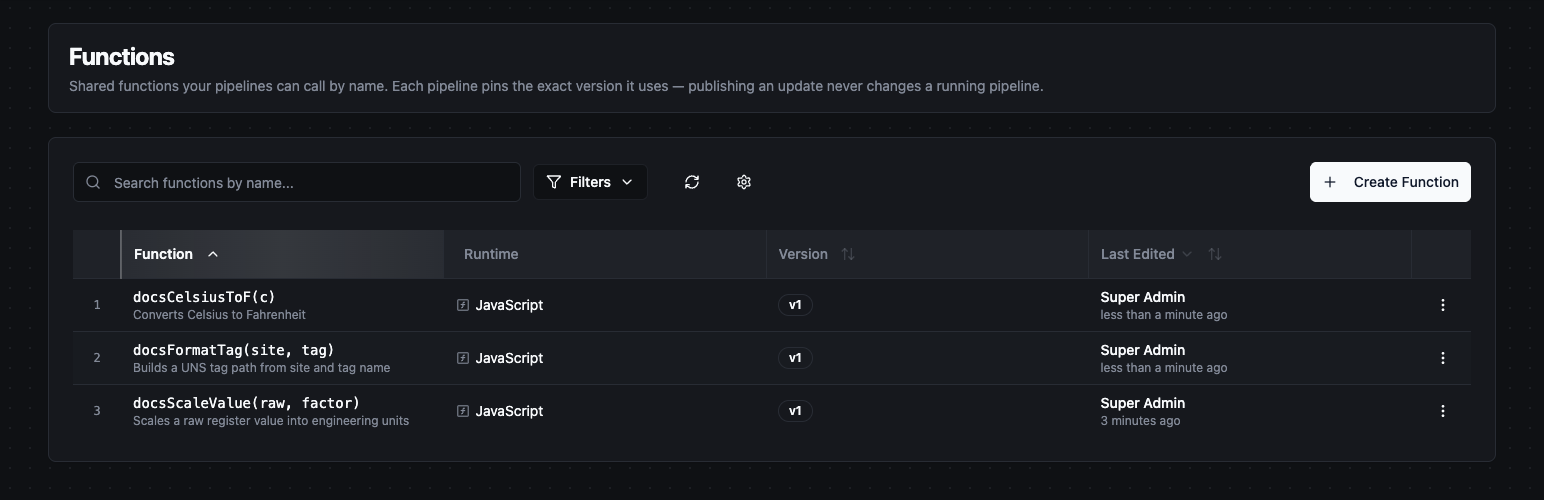Click the Functions page heading
The image size is (1544, 500).
(122, 57)
